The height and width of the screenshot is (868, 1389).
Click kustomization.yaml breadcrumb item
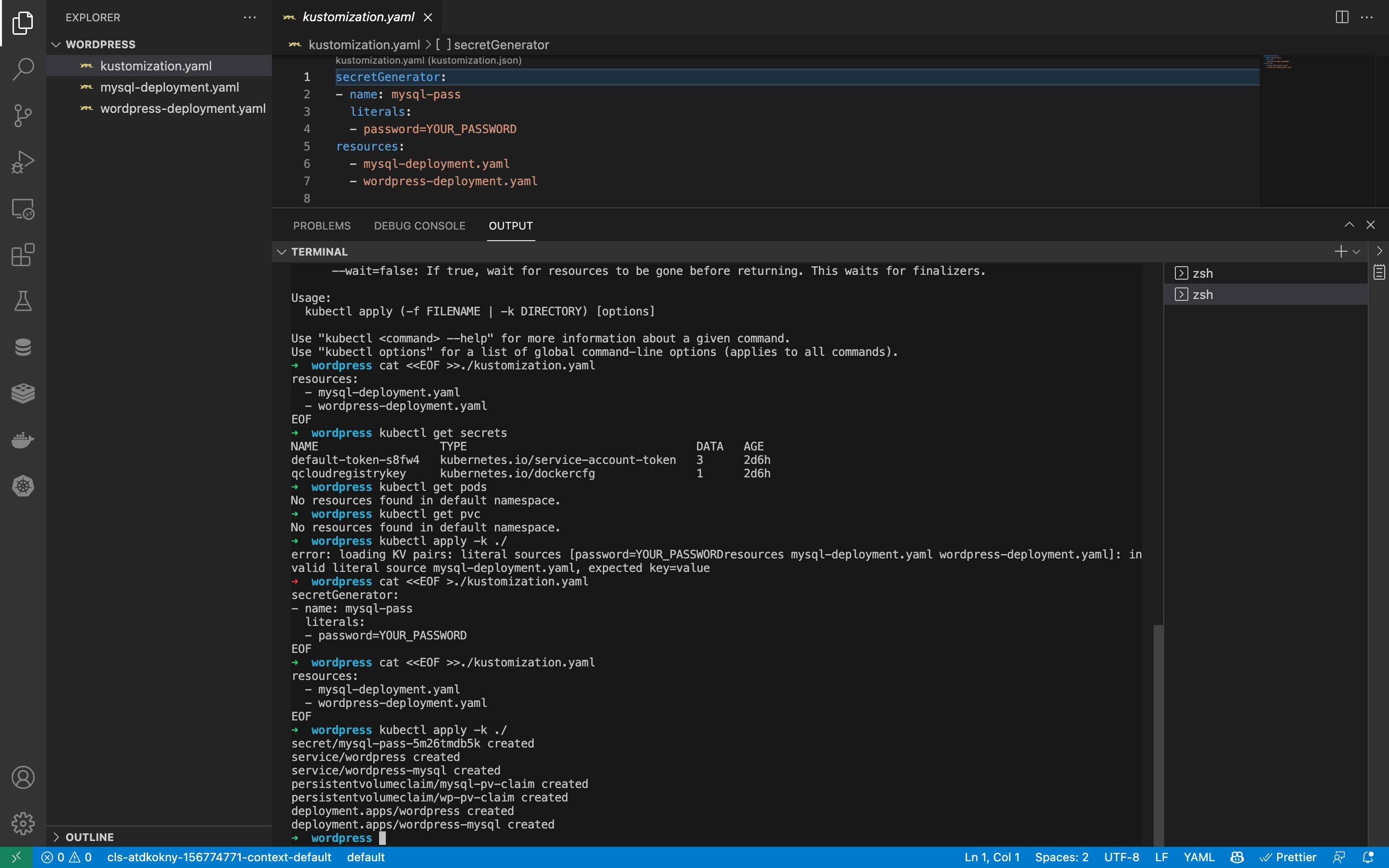tap(364, 45)
